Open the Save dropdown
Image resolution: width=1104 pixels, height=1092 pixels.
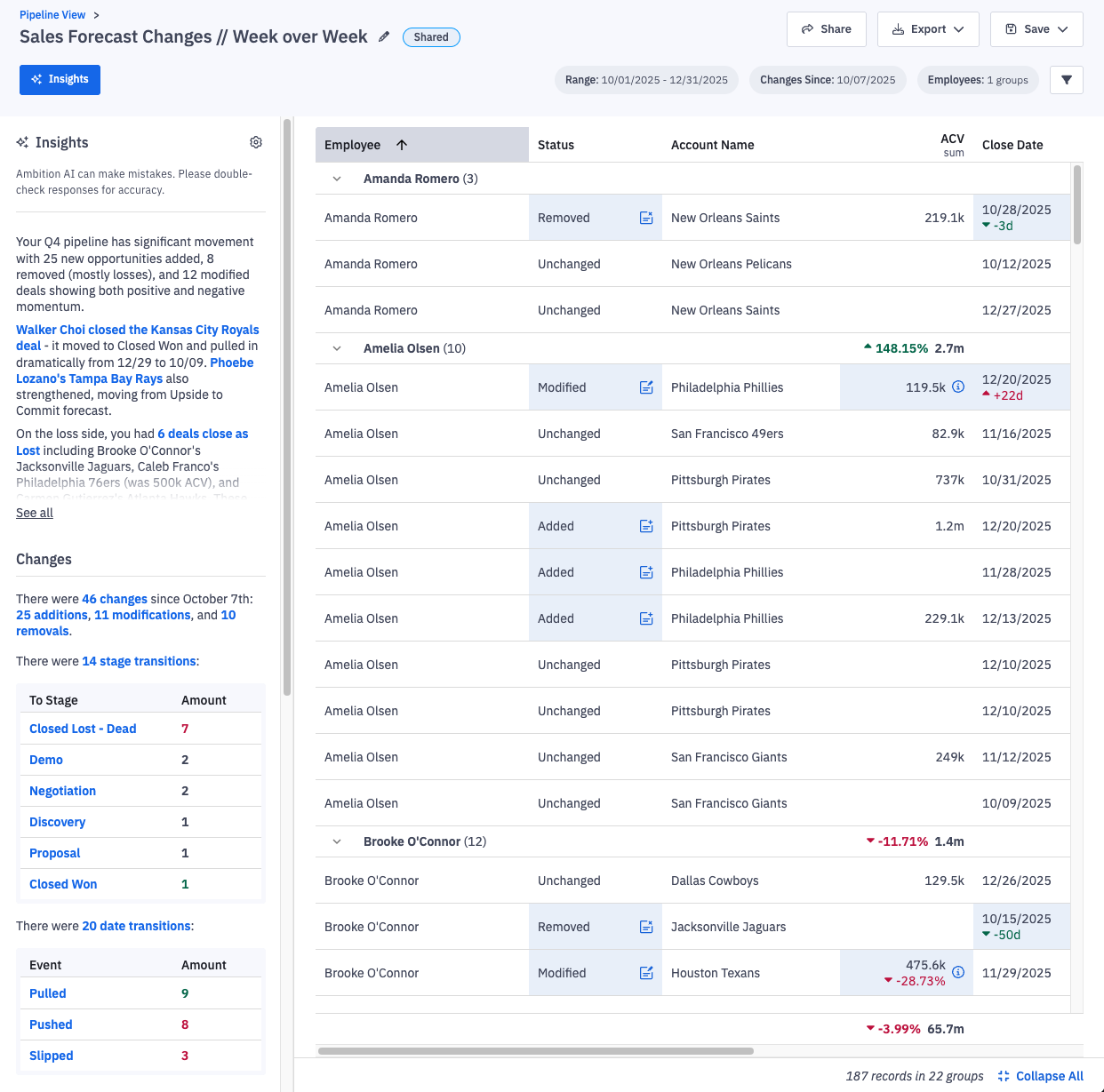point(1036,29)
